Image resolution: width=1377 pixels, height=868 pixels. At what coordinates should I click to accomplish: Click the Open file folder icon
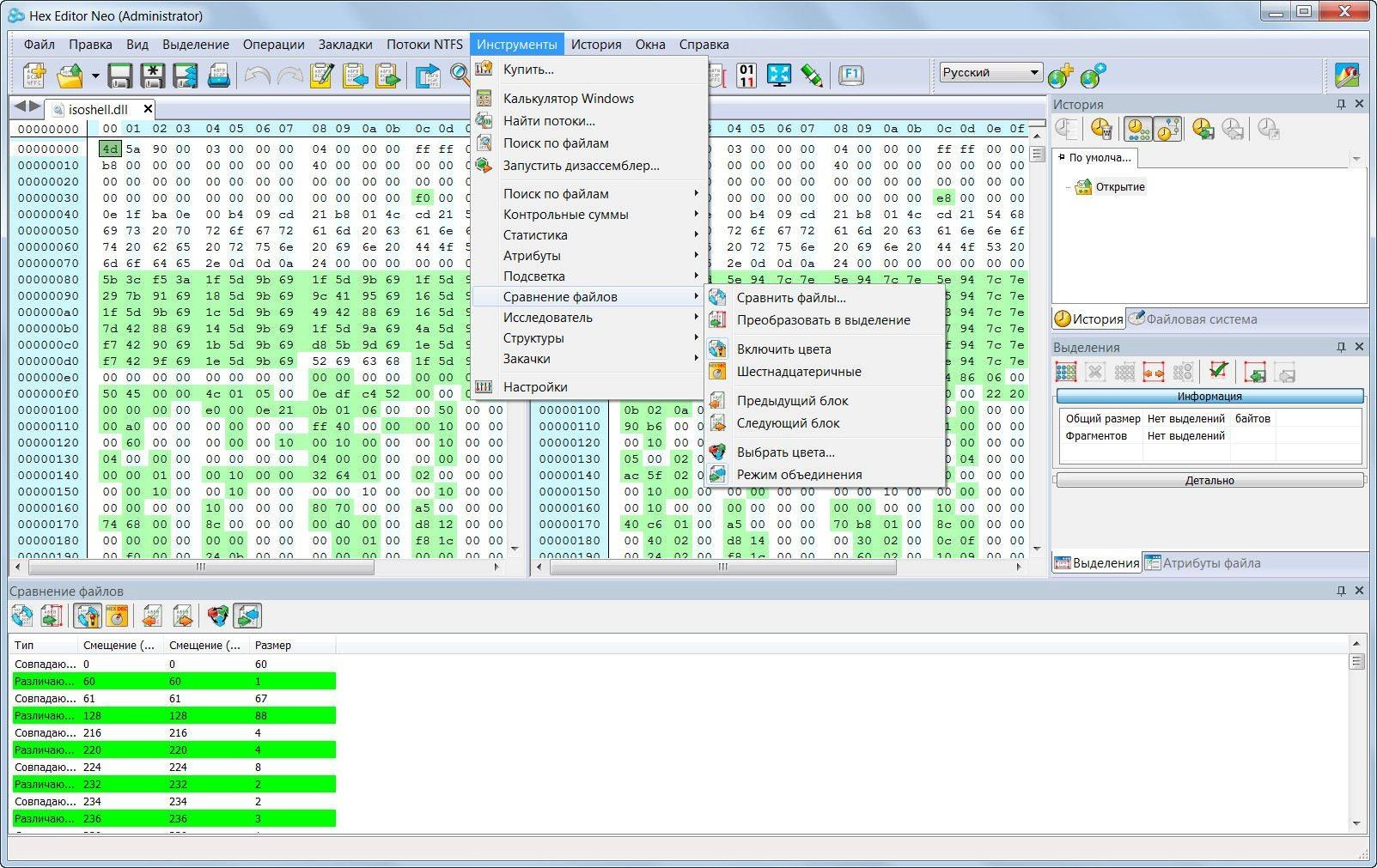click(70, 76)
